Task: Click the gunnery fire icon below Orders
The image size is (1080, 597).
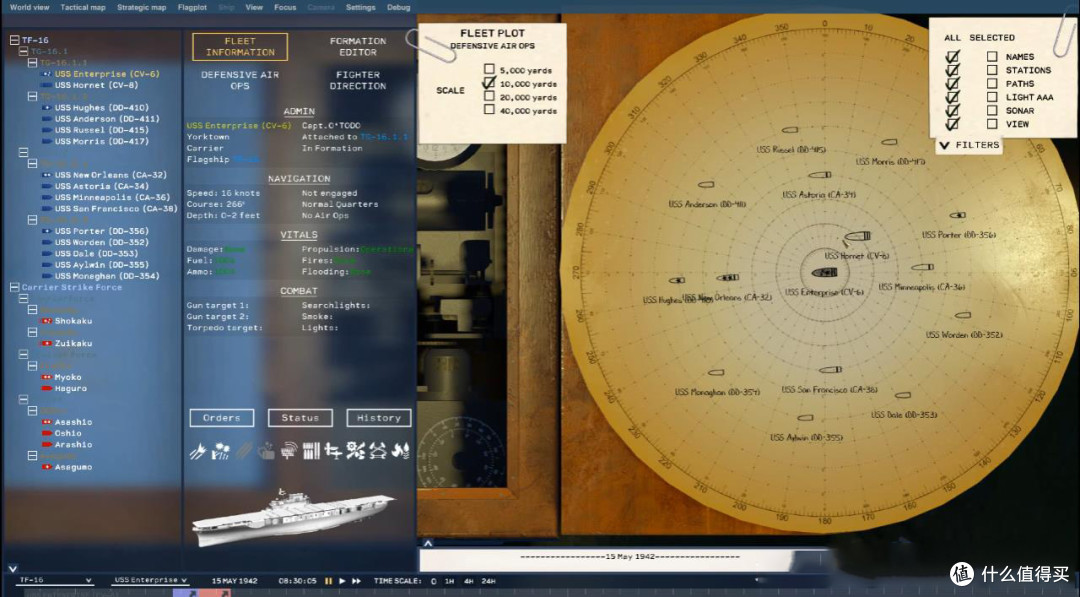Action: (x=198, y=451)
